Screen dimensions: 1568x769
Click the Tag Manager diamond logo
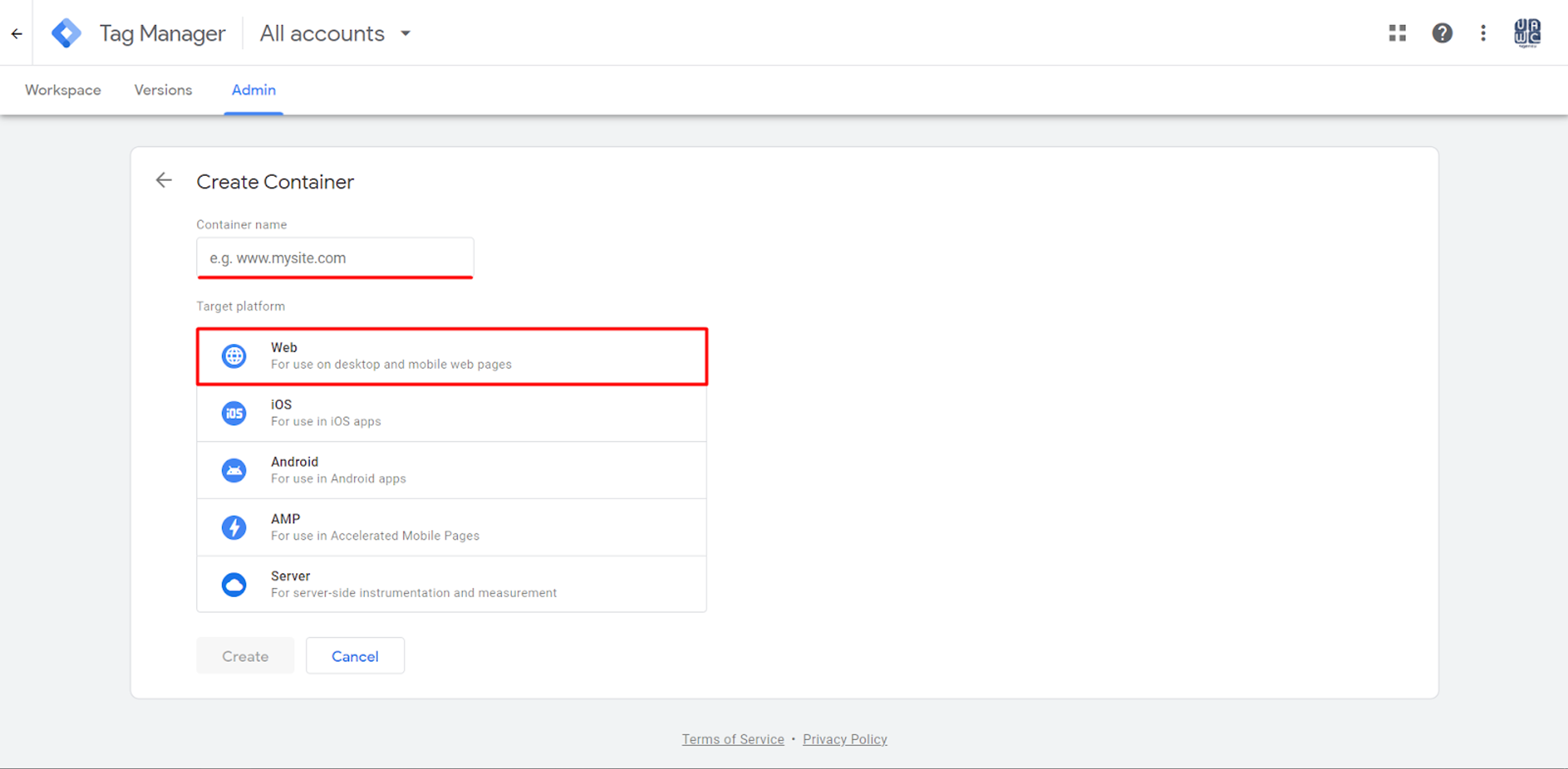coord(66,33)
